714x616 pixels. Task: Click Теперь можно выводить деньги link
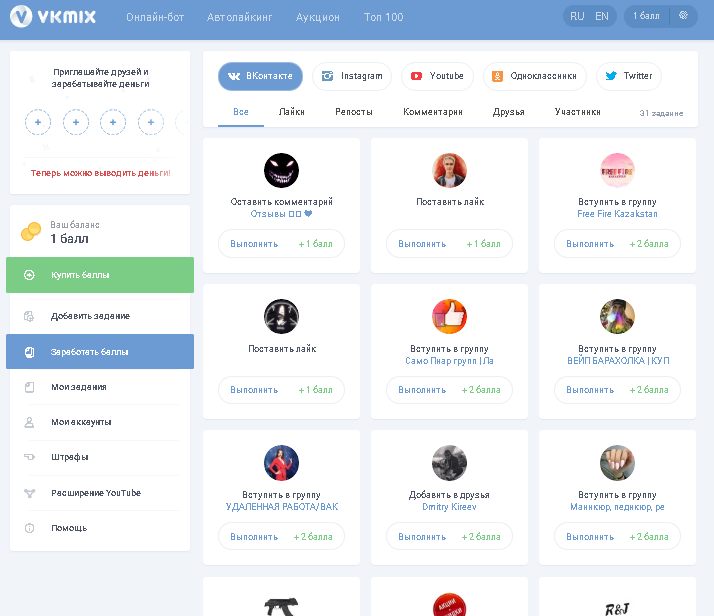coord(101,173)
